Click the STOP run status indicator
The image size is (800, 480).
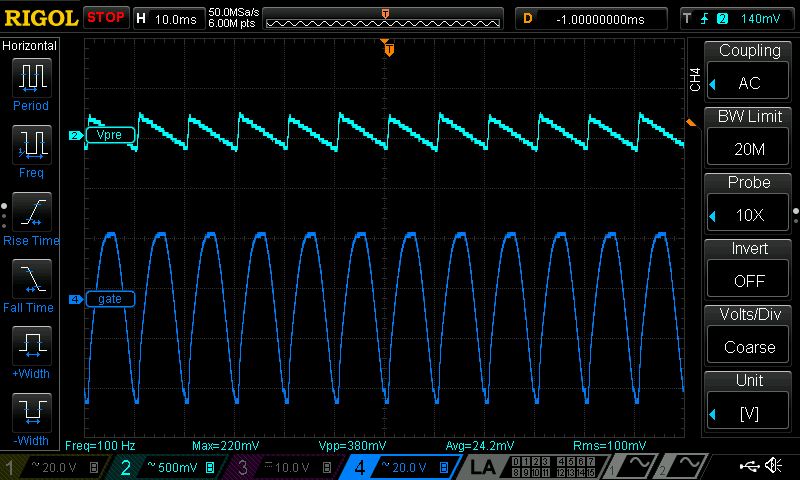click(106, 17)
